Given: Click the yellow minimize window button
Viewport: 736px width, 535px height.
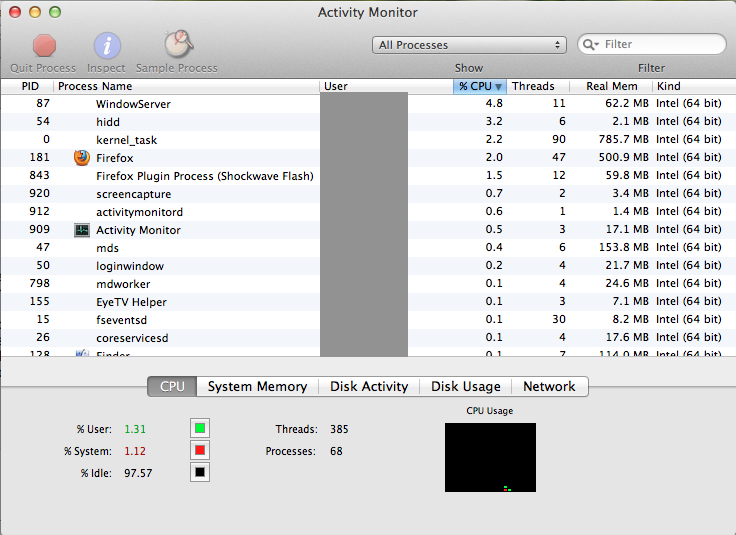Looking at the screenshot, I should pos(35,12).
